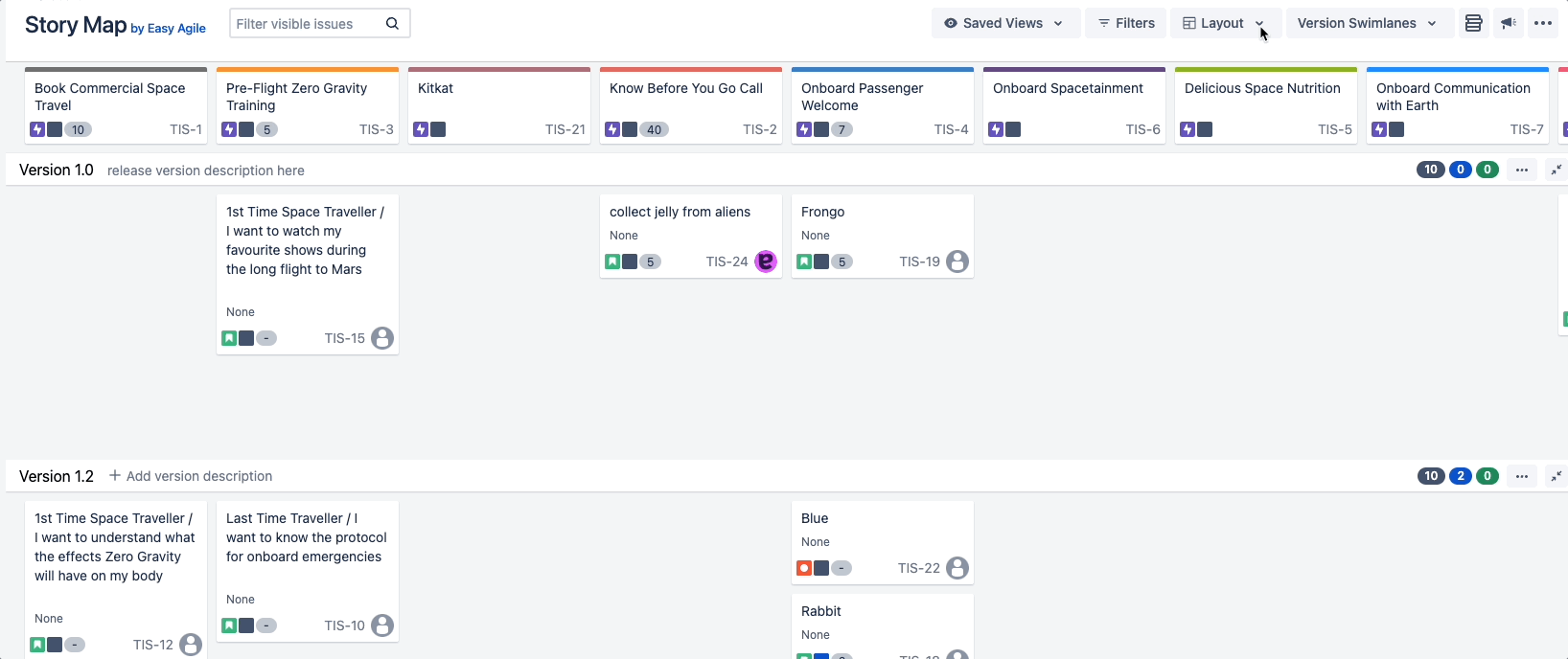
Task: Collapse the Version 1.0 swimlane
Action: pyautogui.click(x=1556, y=170)
